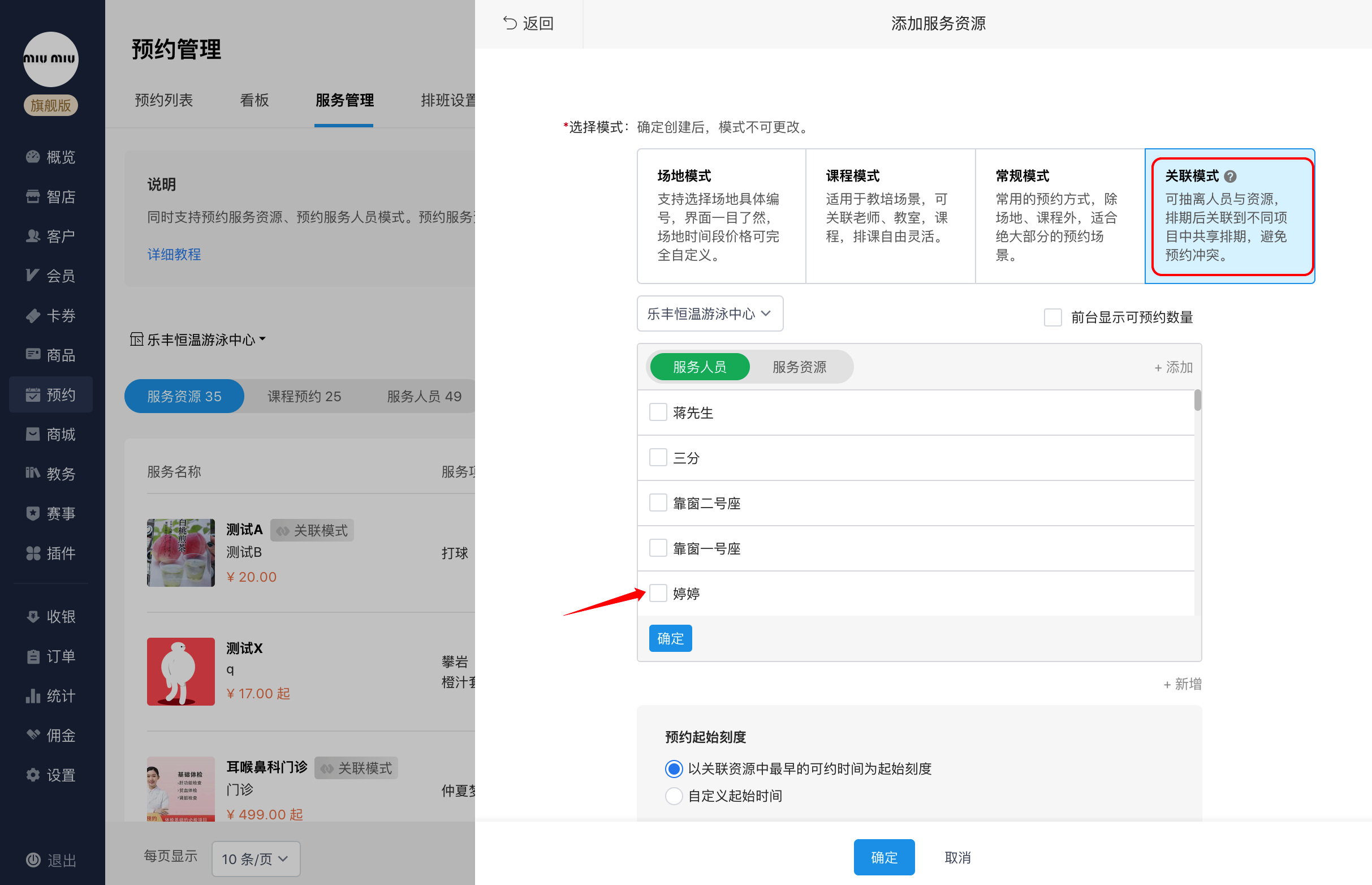Open the 收银 cashier icon in sidebar
Viewport: 1372px width, 885px height.
click(x=33, y=616)
